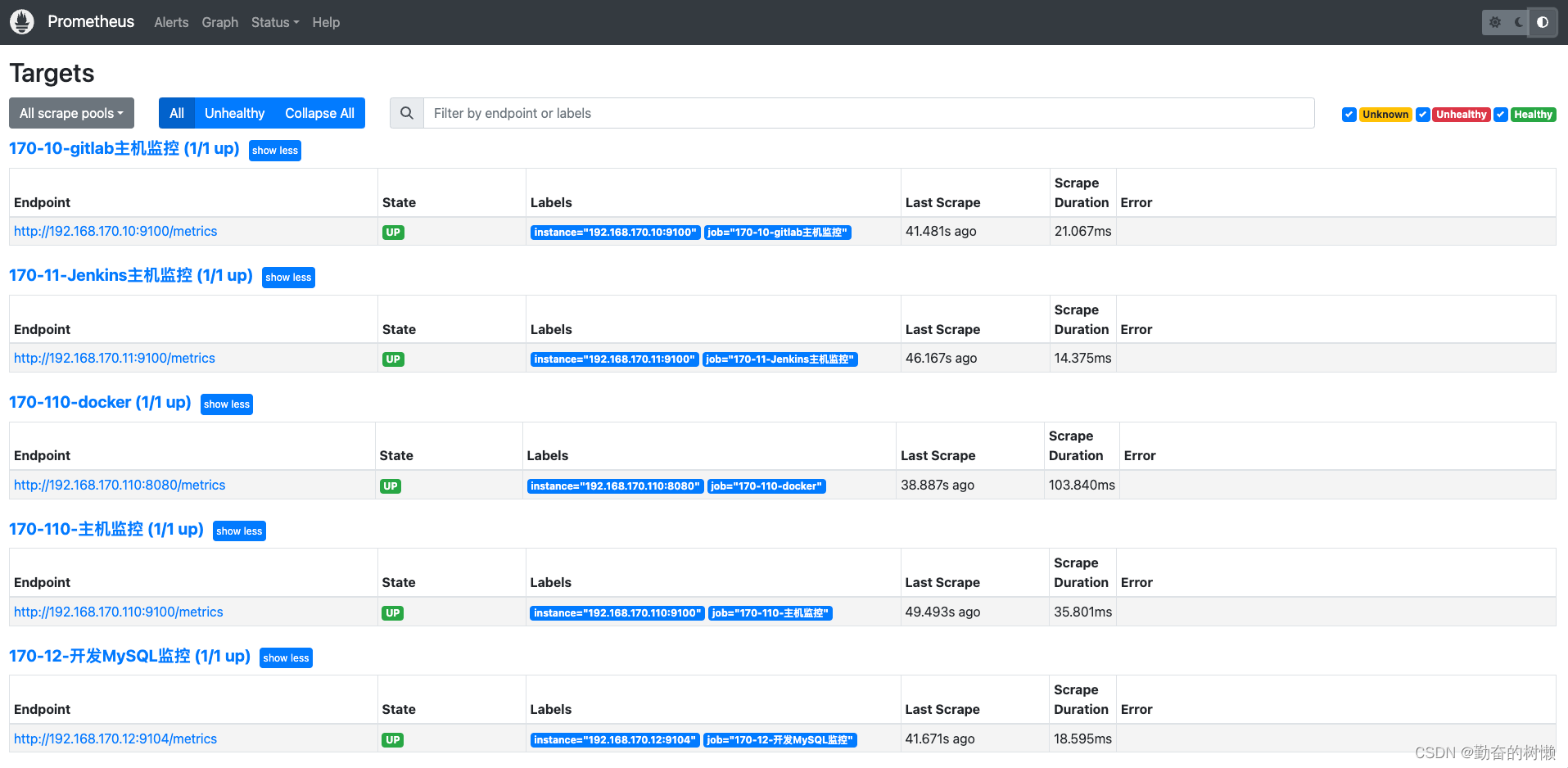Go to the Prometheus home title
Image resolution: width=1568 pixels, height=768 pixels.
pyautogui.click(x=91, y=21)
